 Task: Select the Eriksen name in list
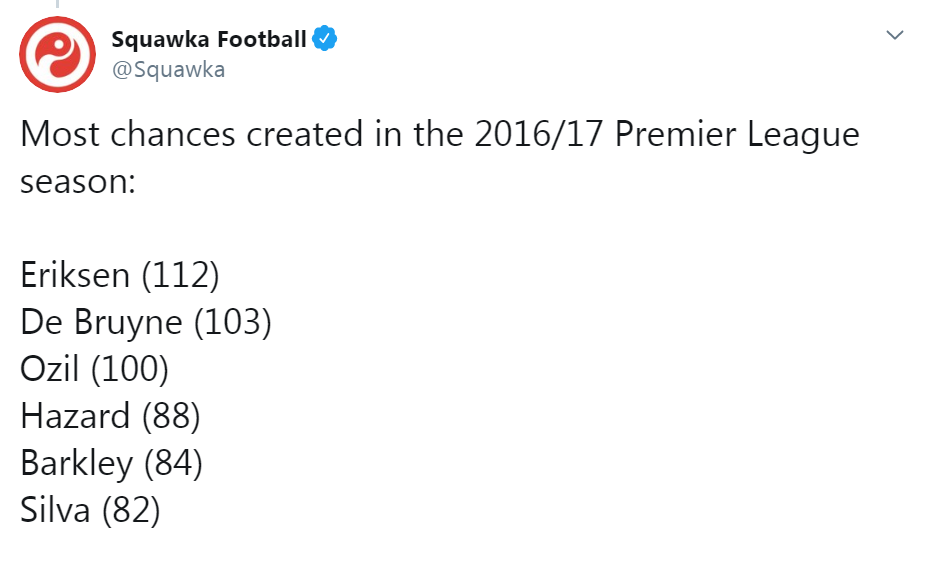75,275
